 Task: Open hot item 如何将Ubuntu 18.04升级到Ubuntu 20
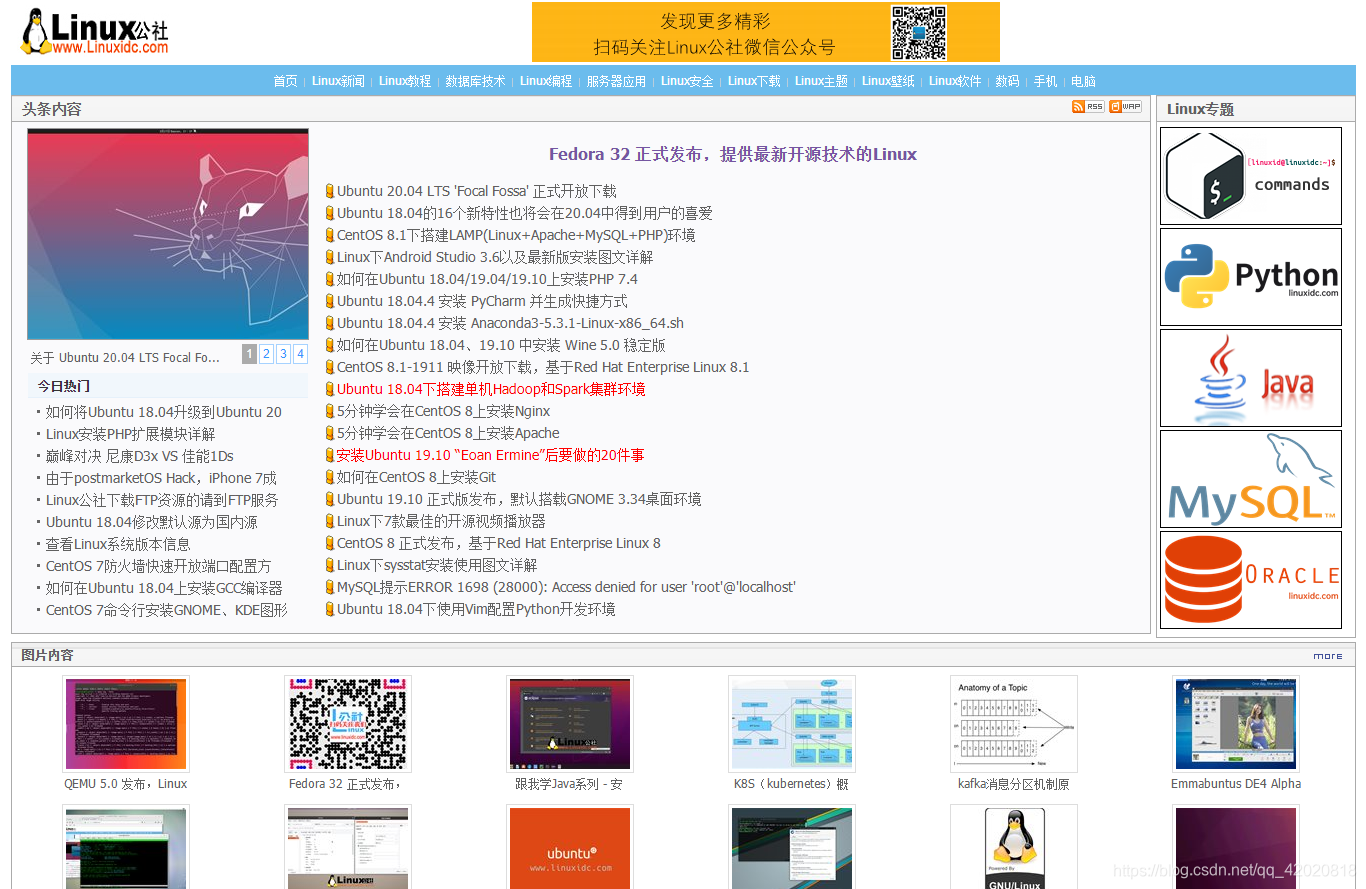(164, 412)
